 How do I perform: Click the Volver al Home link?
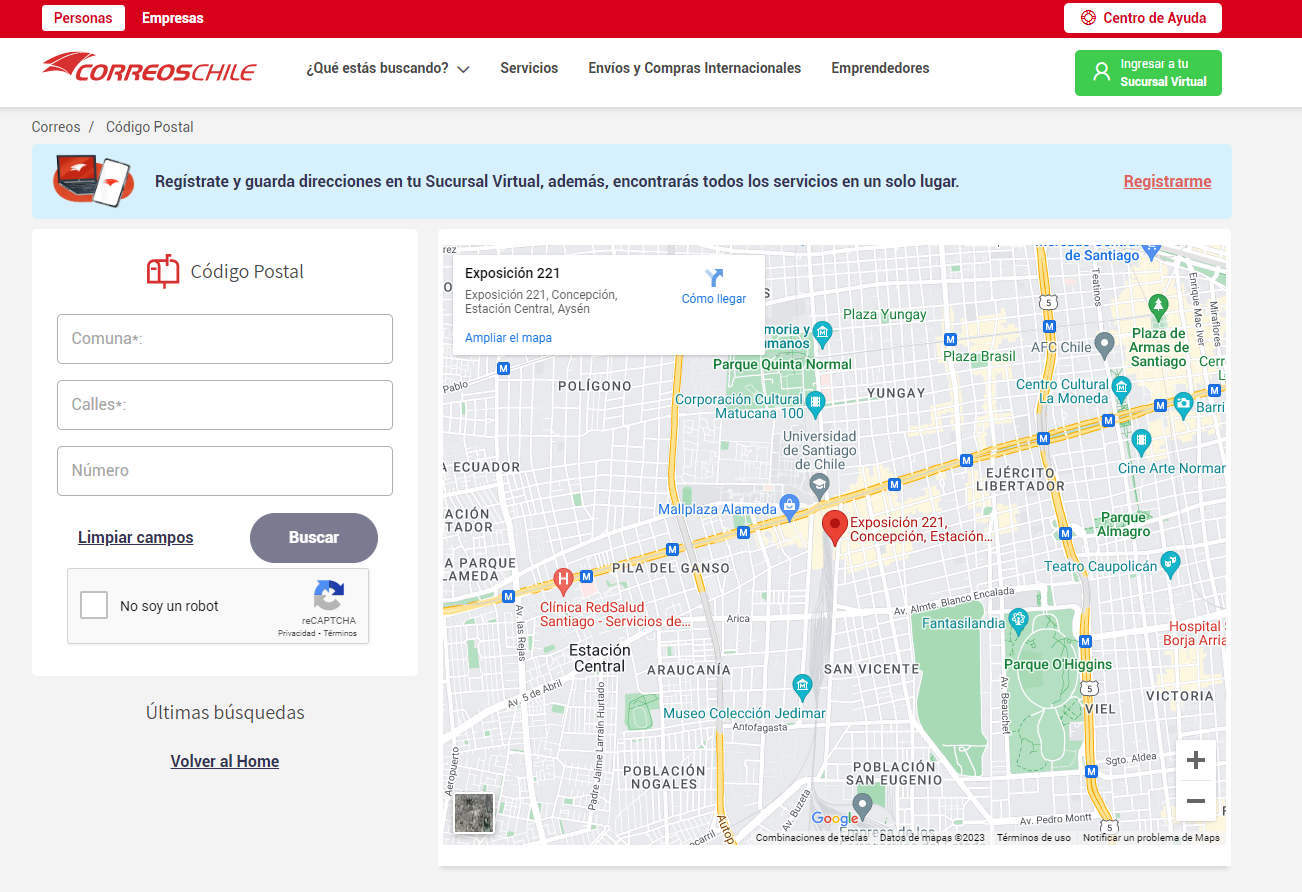click(225, 761)
